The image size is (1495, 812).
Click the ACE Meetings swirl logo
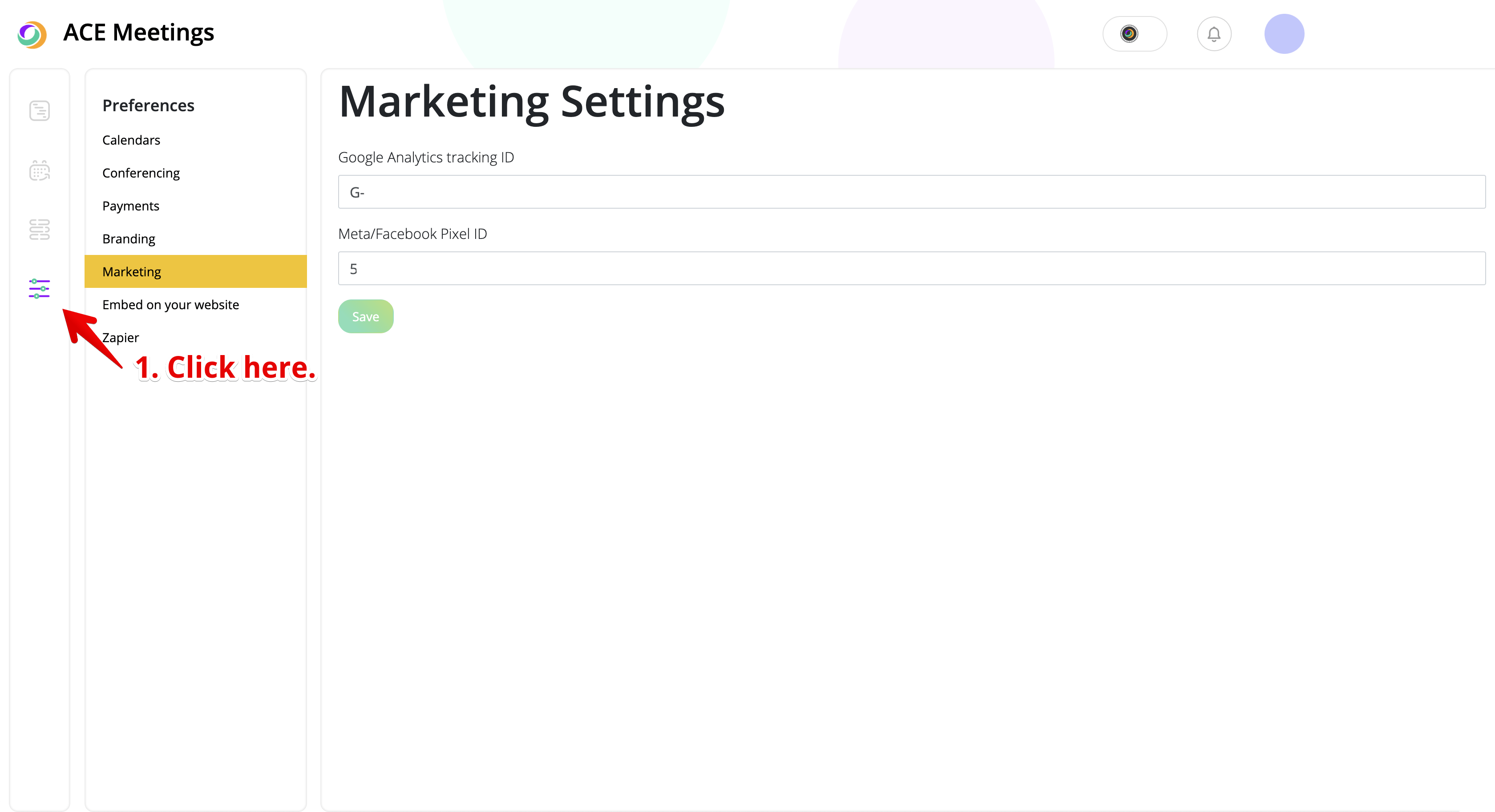pos(32,34)
